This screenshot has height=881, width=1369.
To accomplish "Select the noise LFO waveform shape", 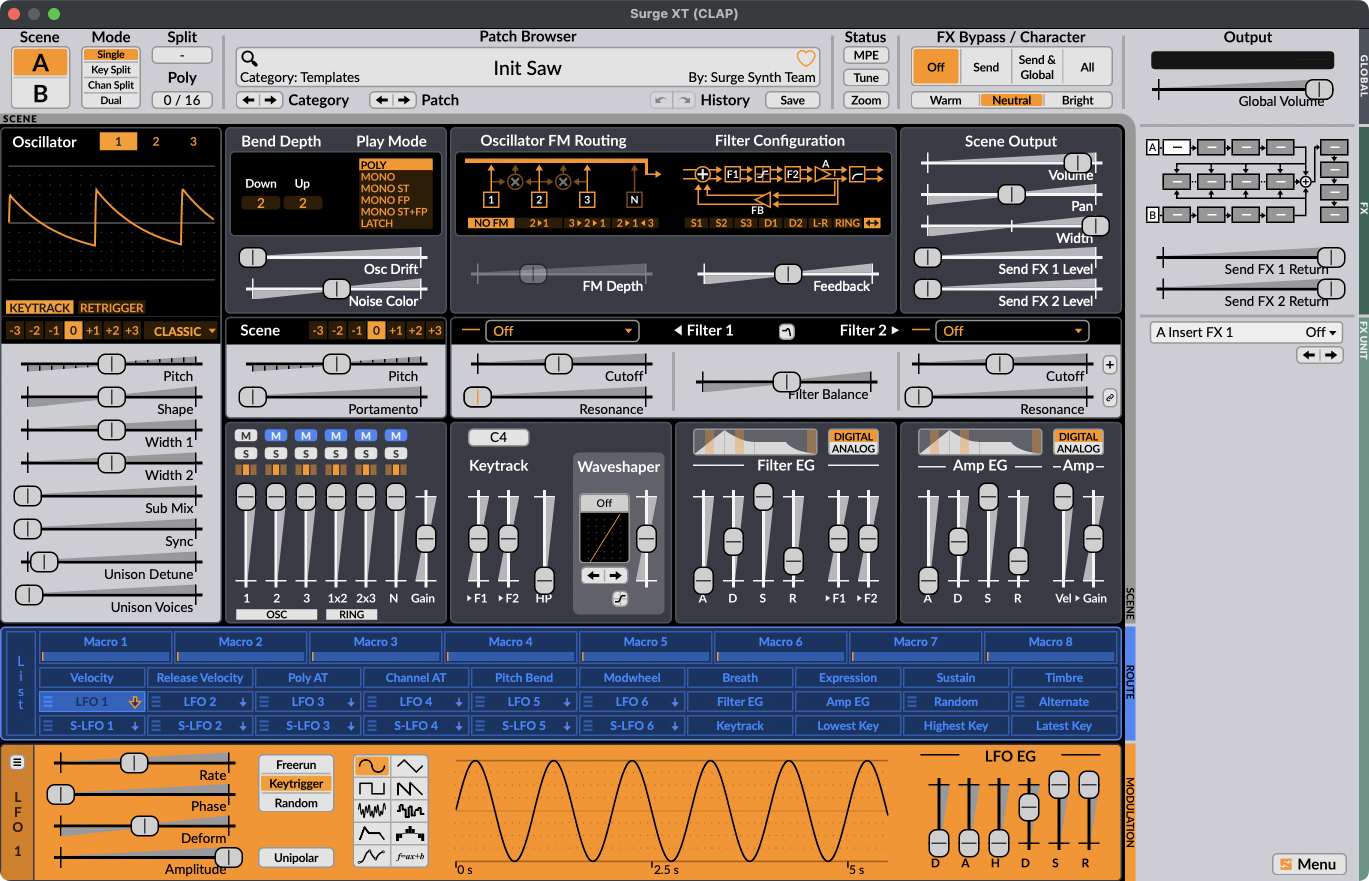I will point(371,811).
